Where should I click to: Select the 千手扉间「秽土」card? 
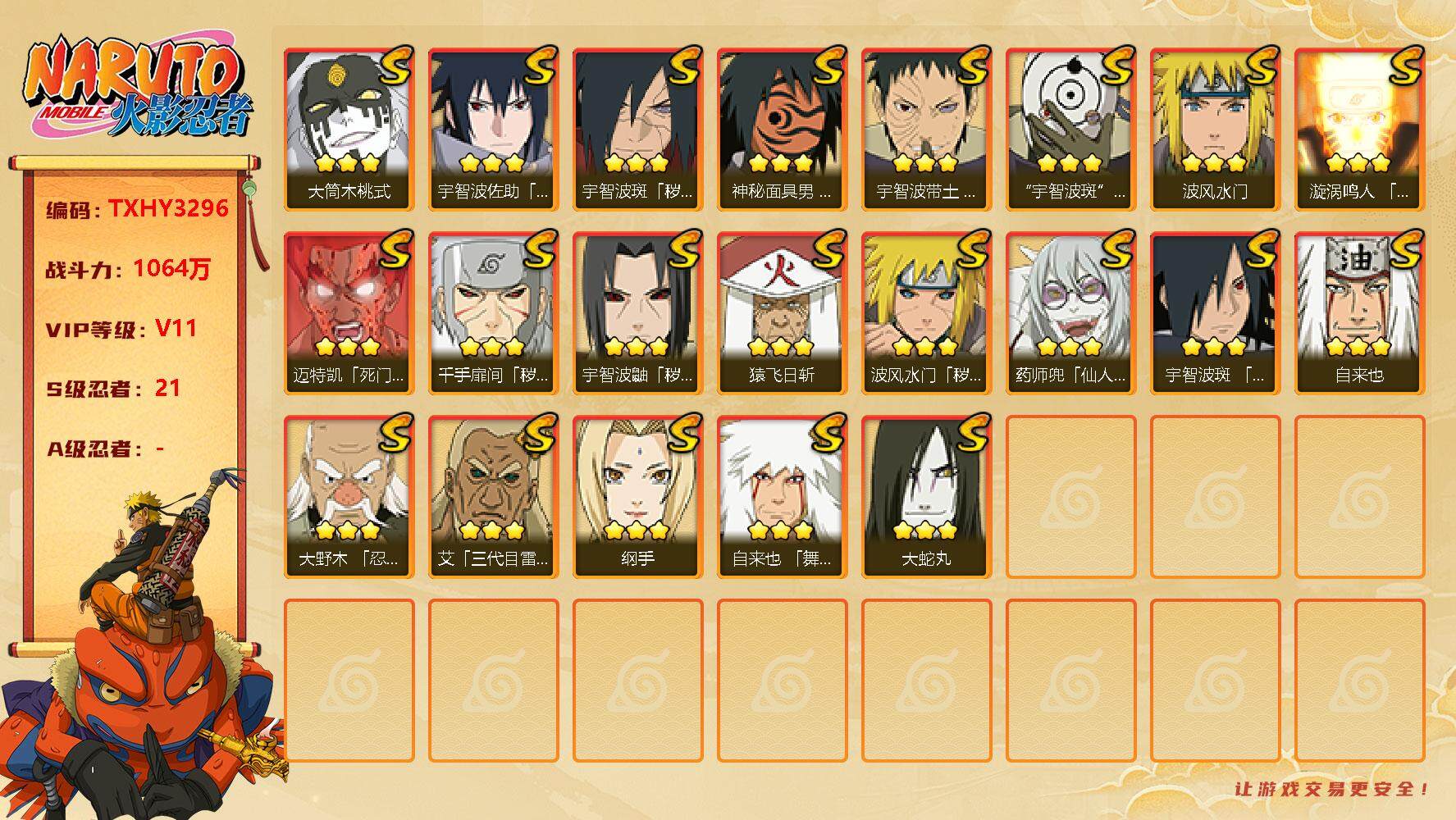tap(493, 313)
